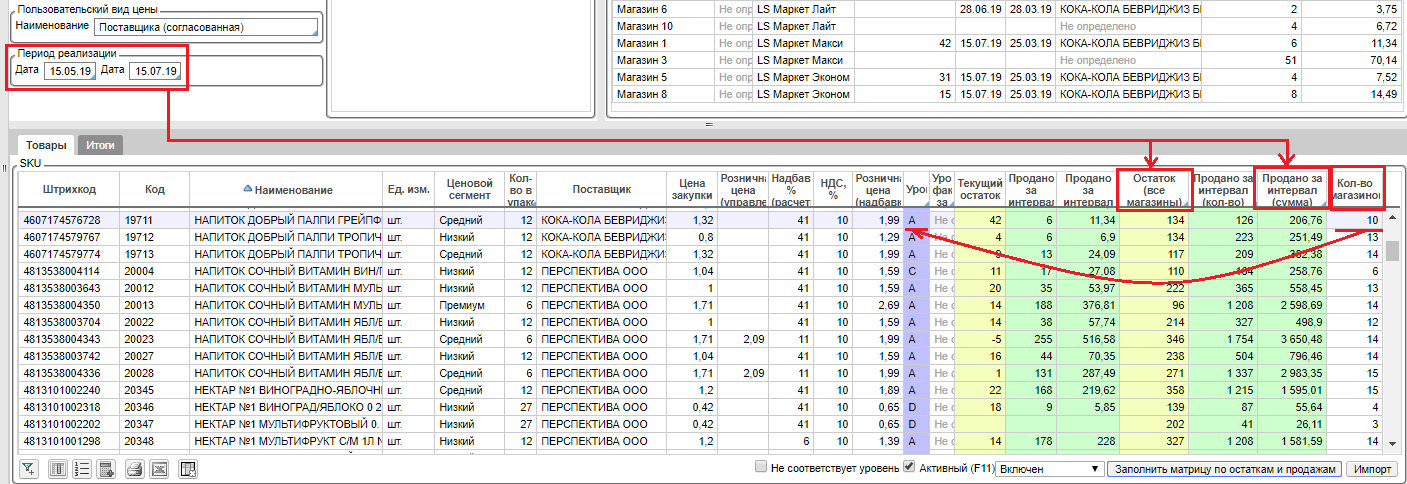Click the reset table layout icon
Image resolution: width=1407 pixels, height=484 pixels.
(187, 469)
